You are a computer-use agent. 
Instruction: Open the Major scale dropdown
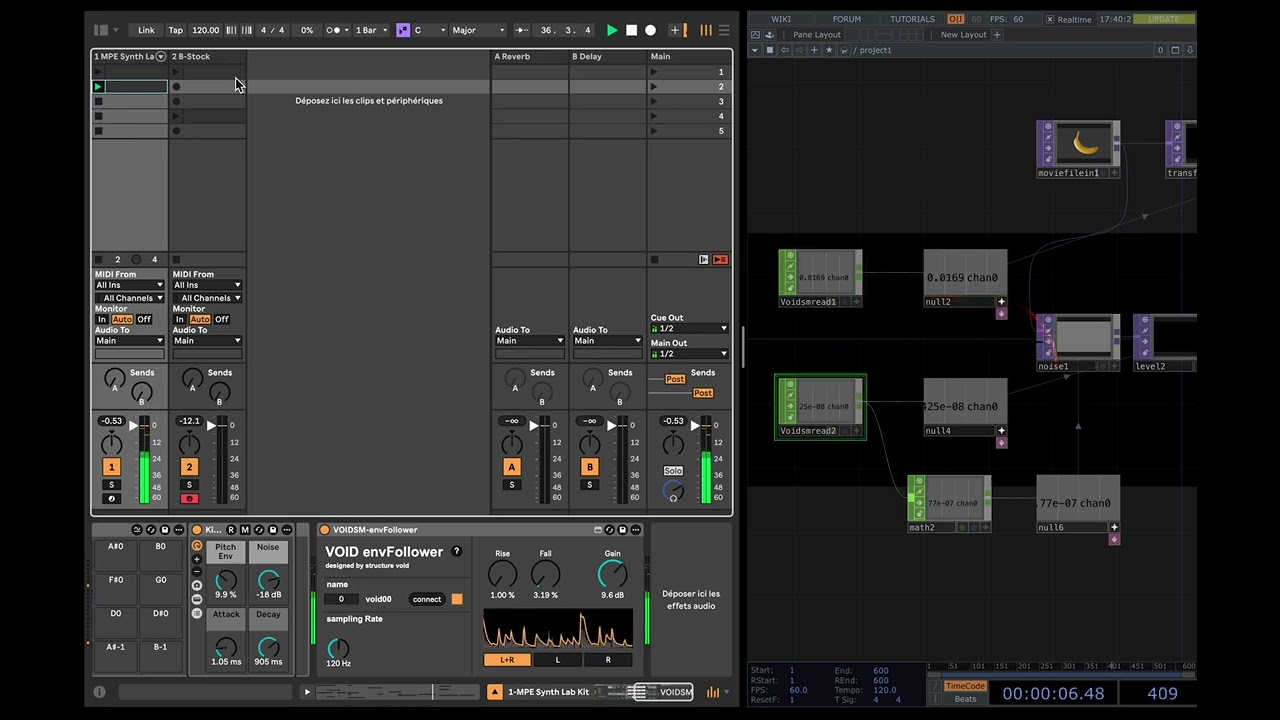pos(479,30)
